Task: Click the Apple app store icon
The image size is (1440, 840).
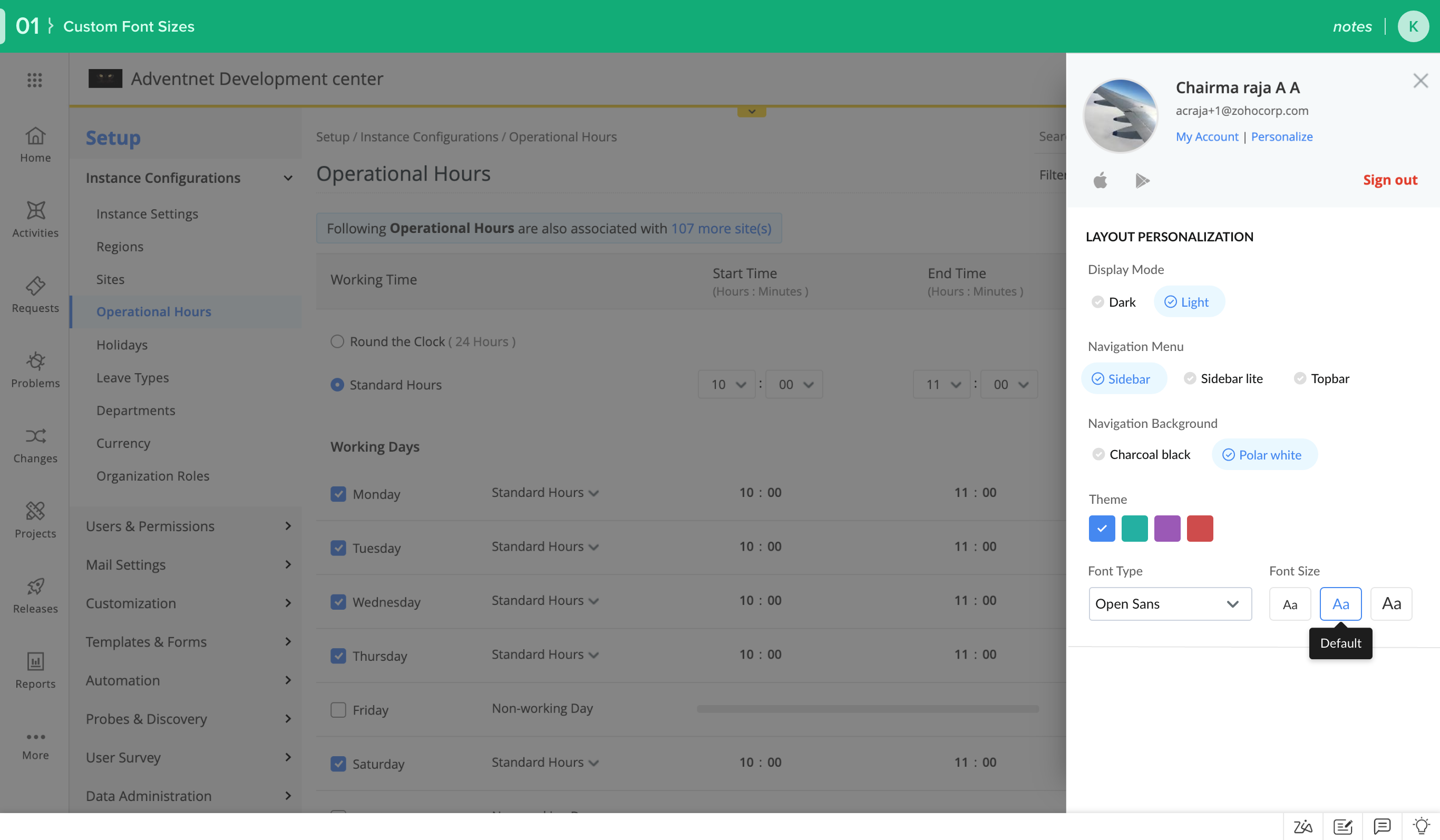Action: coord(1100,180)
